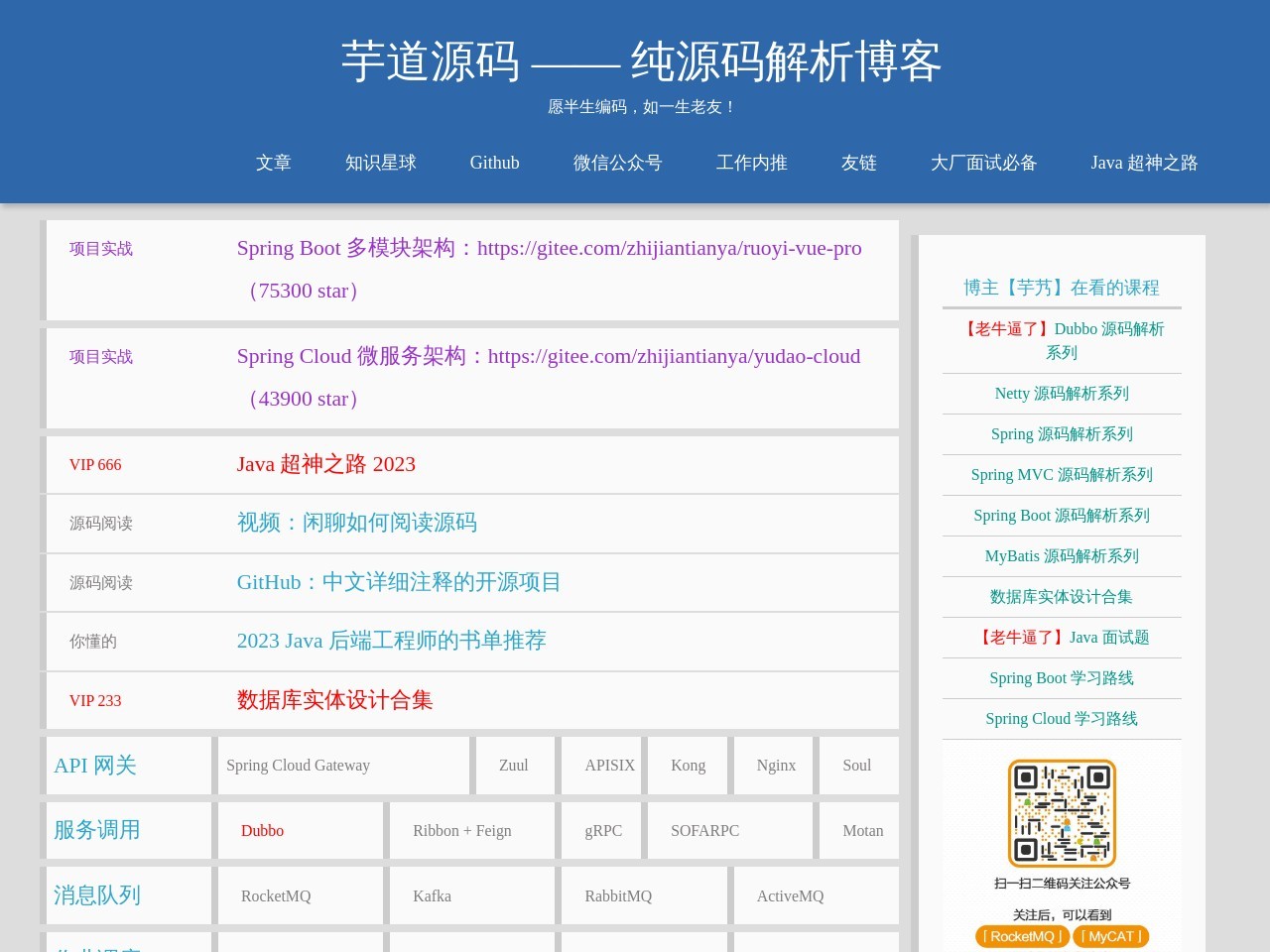Open Netty 源码解析系列 in the sidebar
The width and height of the screenshot is (1270, 952).
1062,394
